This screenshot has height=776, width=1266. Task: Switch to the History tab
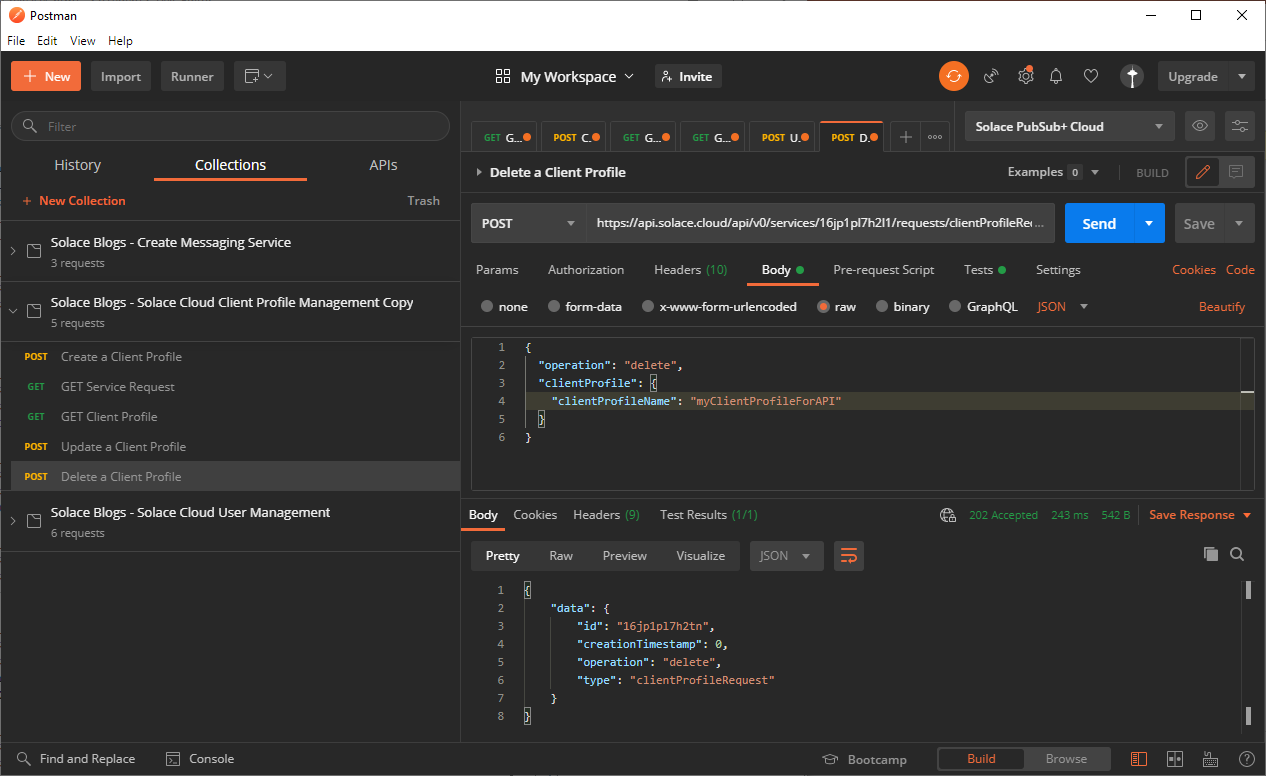tap(77, 165)
